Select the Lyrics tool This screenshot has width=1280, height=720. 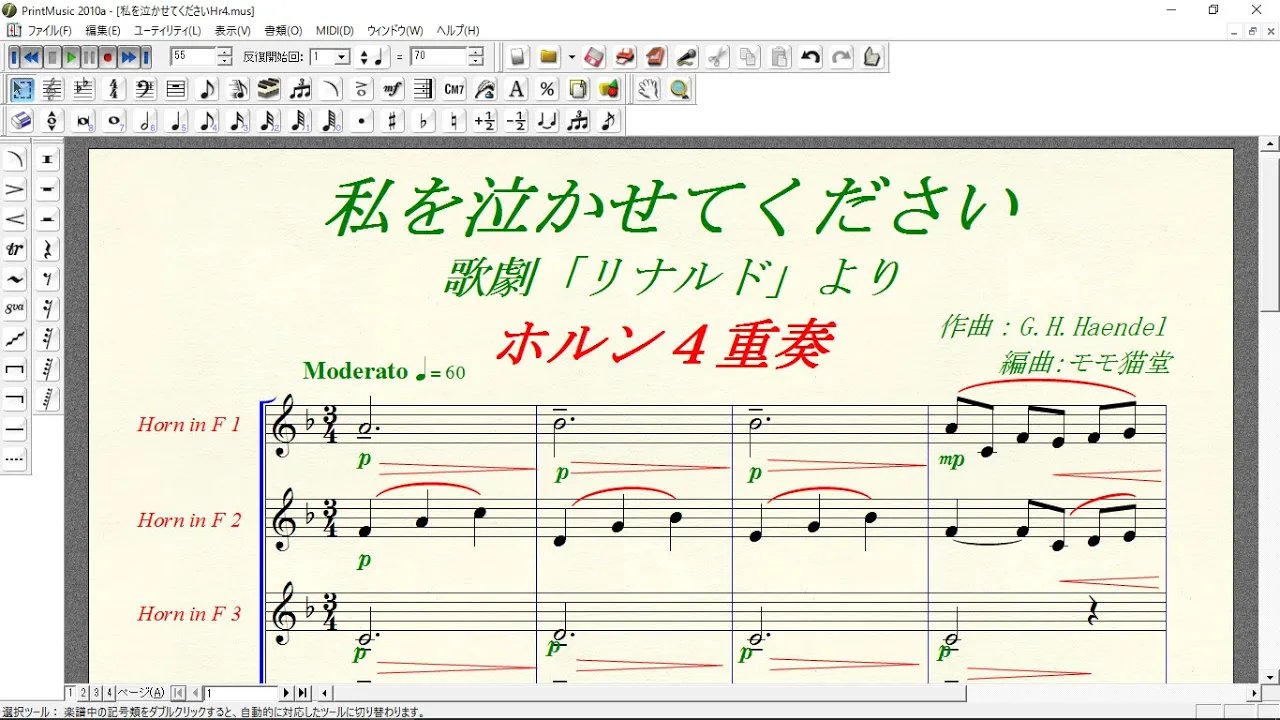[486, 89]
